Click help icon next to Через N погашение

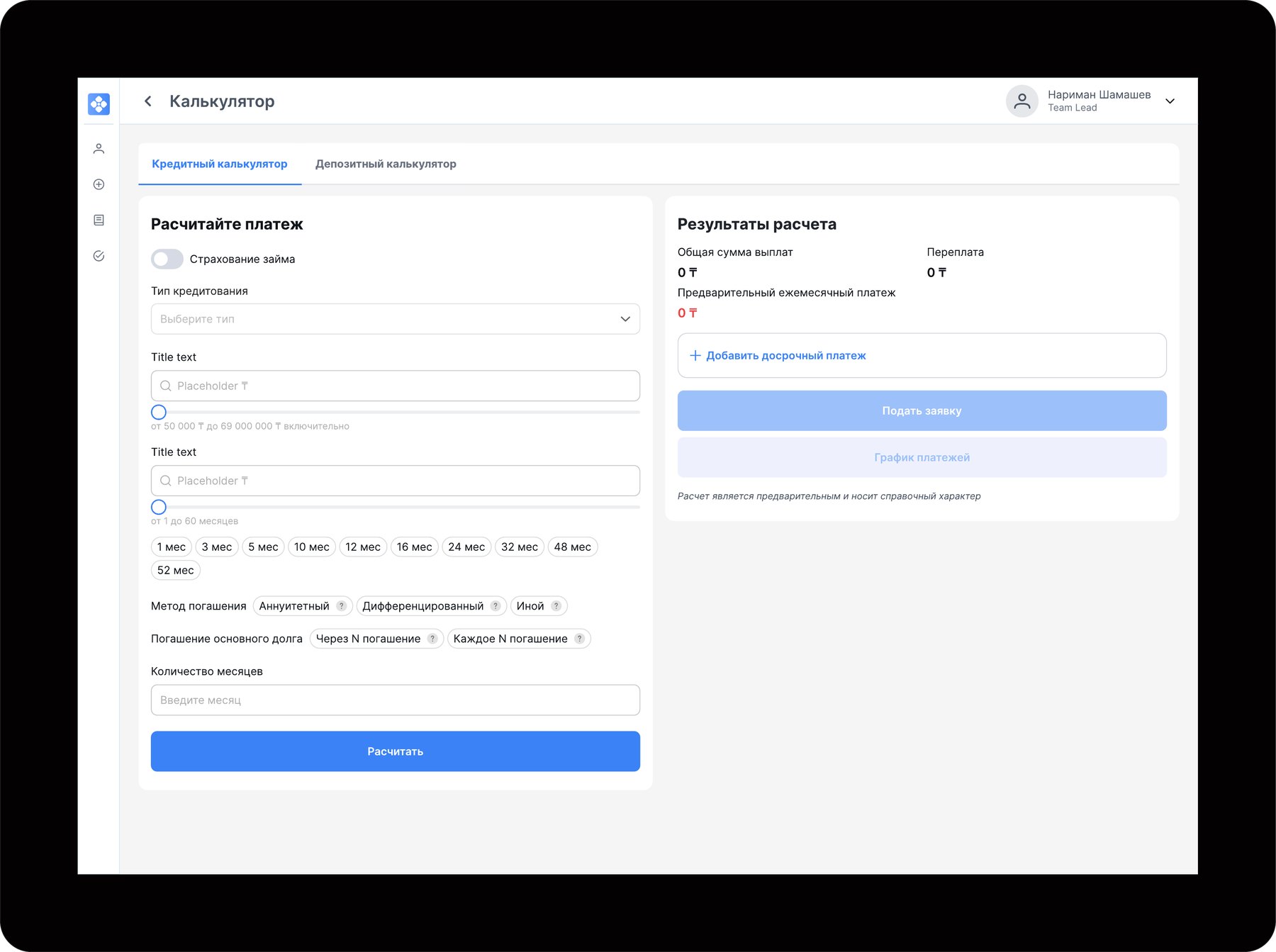tap(432, 639)
